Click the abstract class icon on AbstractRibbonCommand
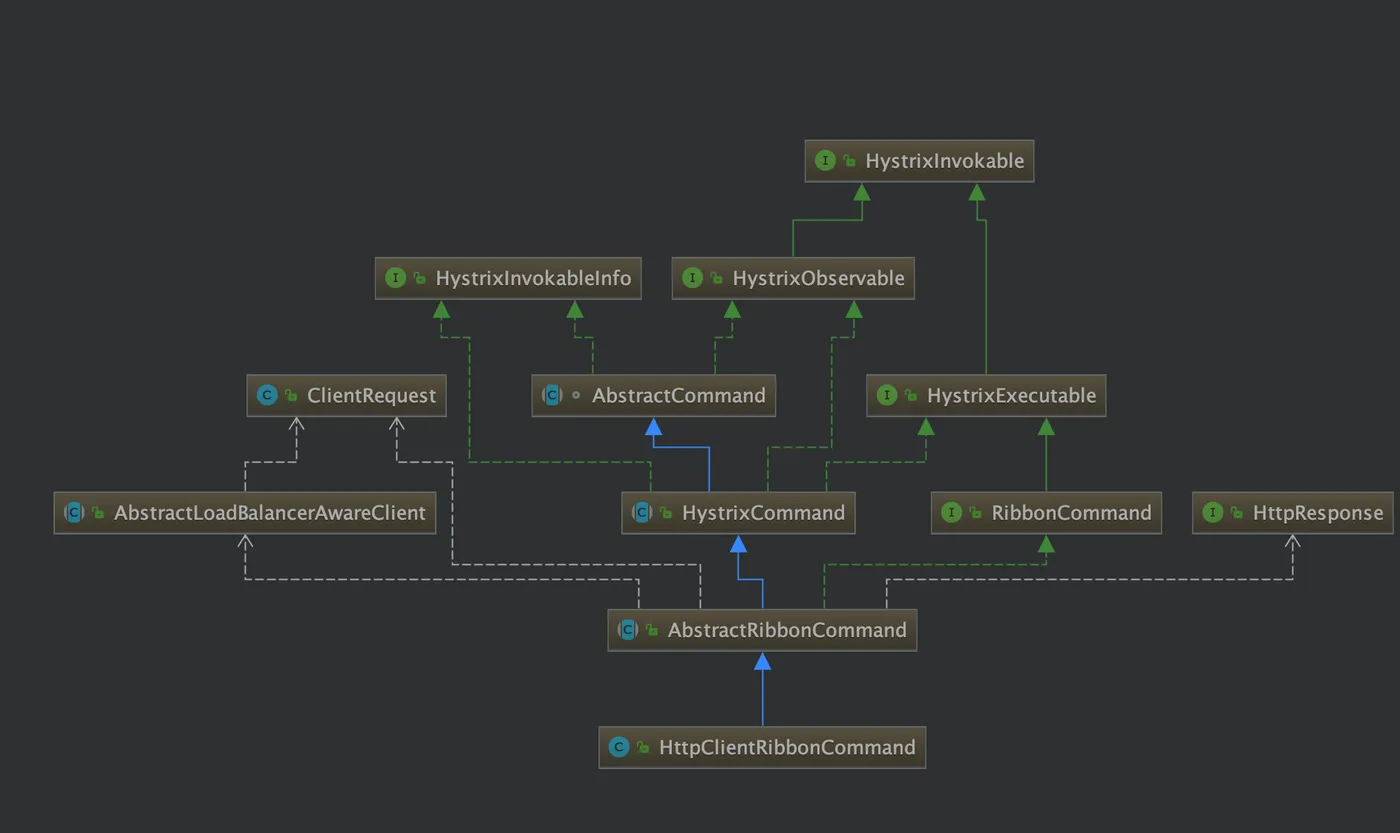Image resolution: width=1400 pixels, height=833 pixels. pyautogui.click(x=628, y=629)
